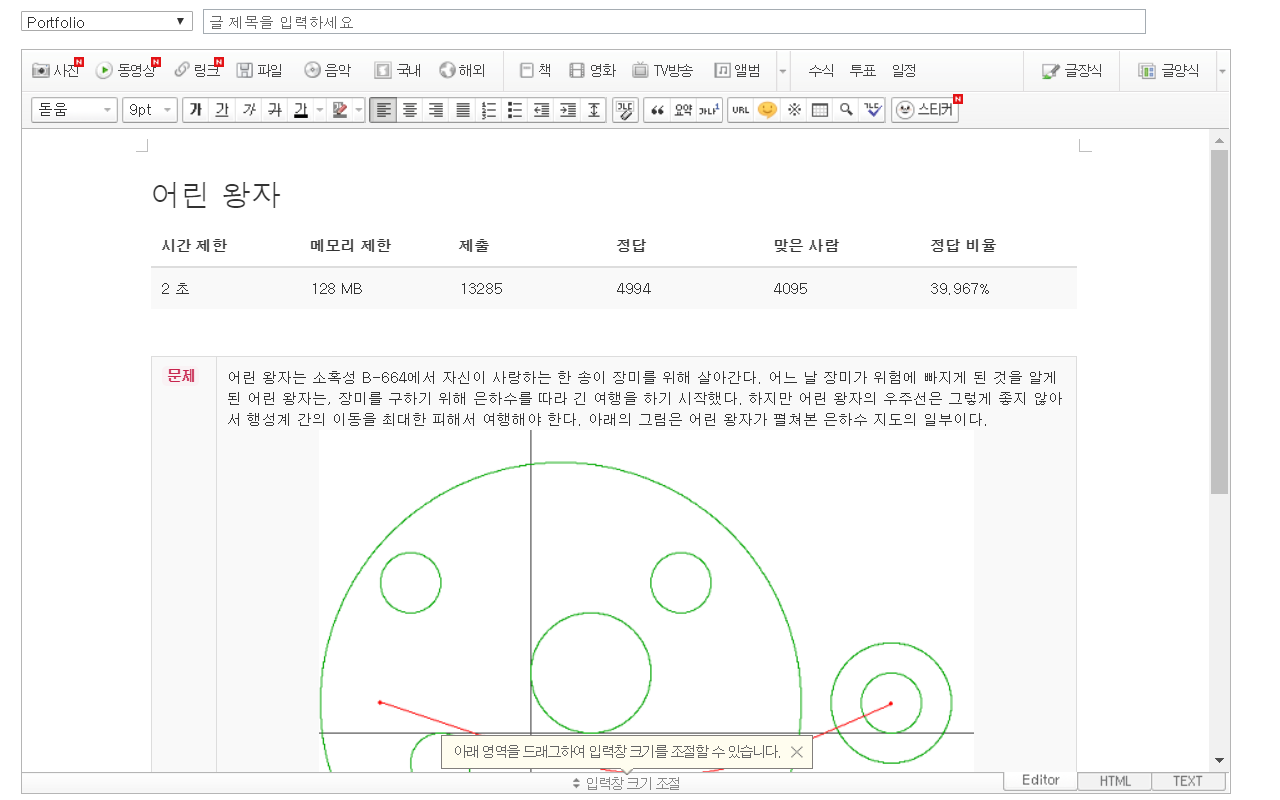The width and height of the screenshot is (1280, 800).
Task: Open find and replace magnifier
Action: pos(846,110)
